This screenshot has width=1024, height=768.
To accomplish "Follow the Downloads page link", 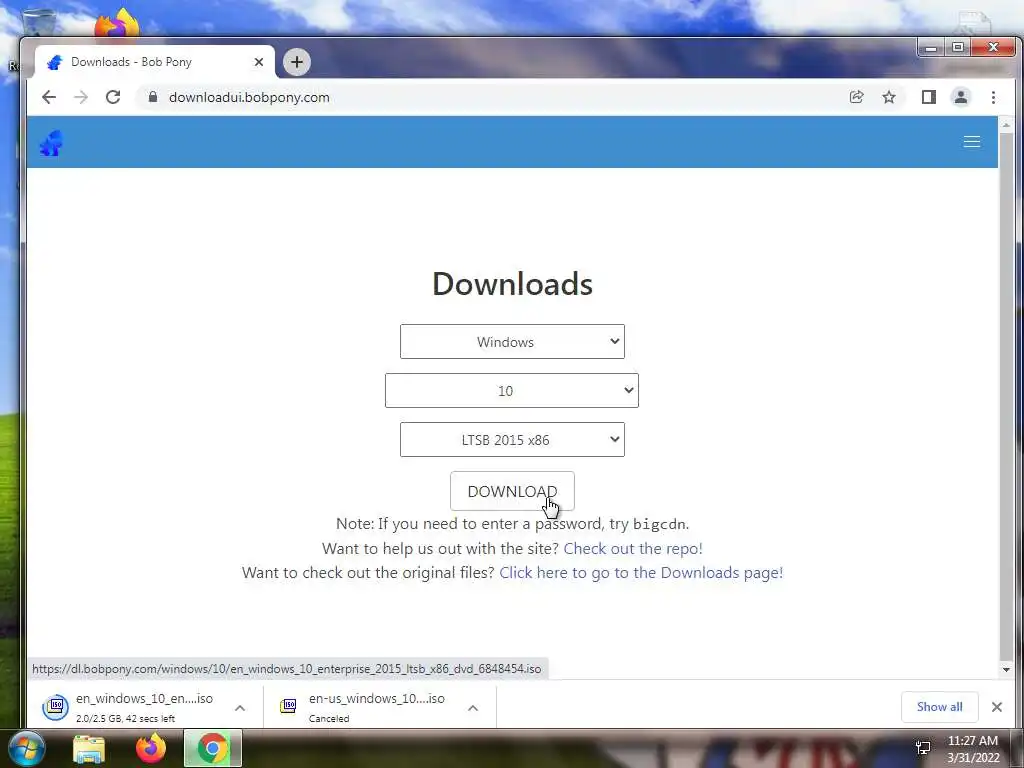I will pos(641,573).
